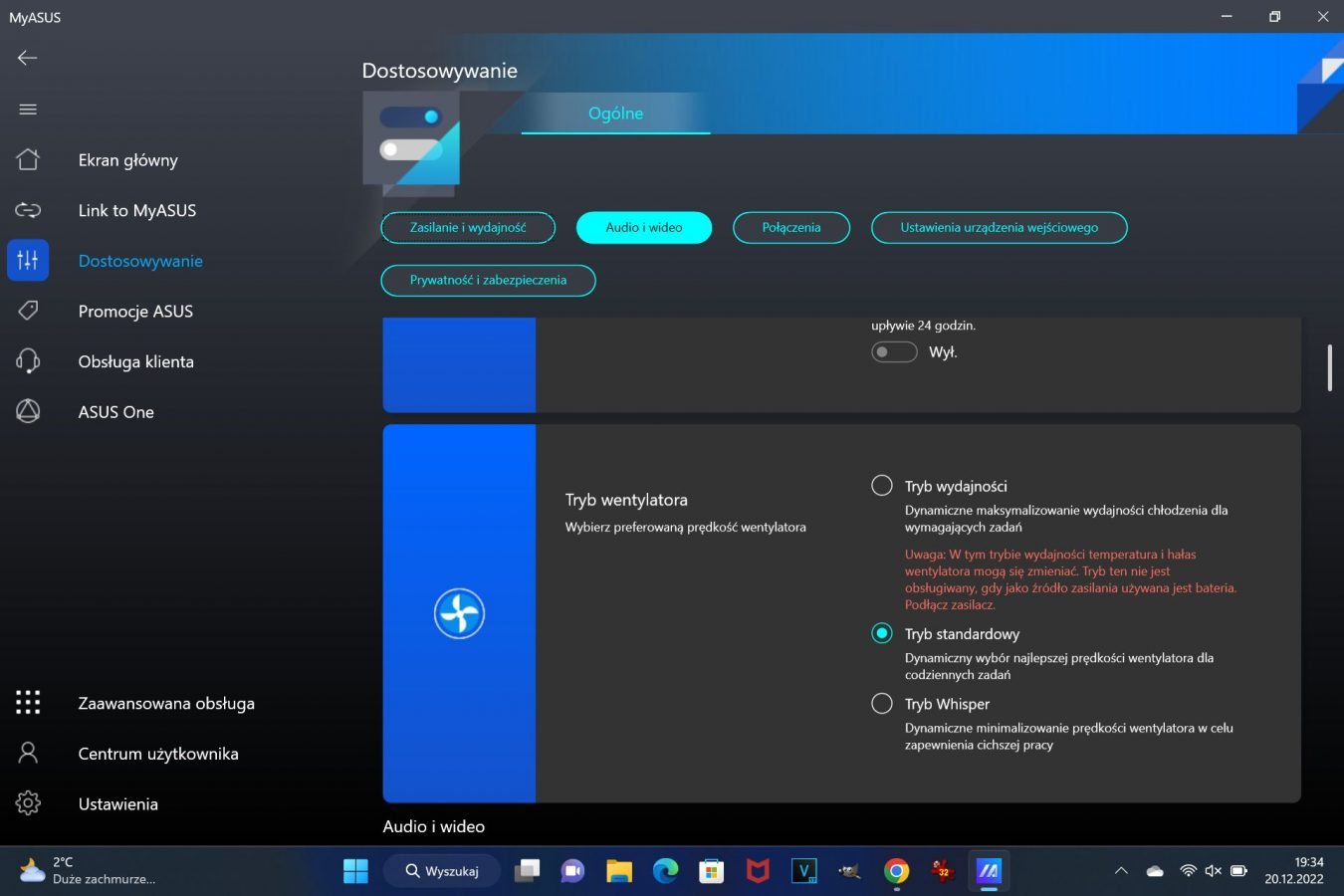This screenshot has width=1344, height=896.
Task: Click the Zasilanie i wydajność button
Action: point(468,228)
